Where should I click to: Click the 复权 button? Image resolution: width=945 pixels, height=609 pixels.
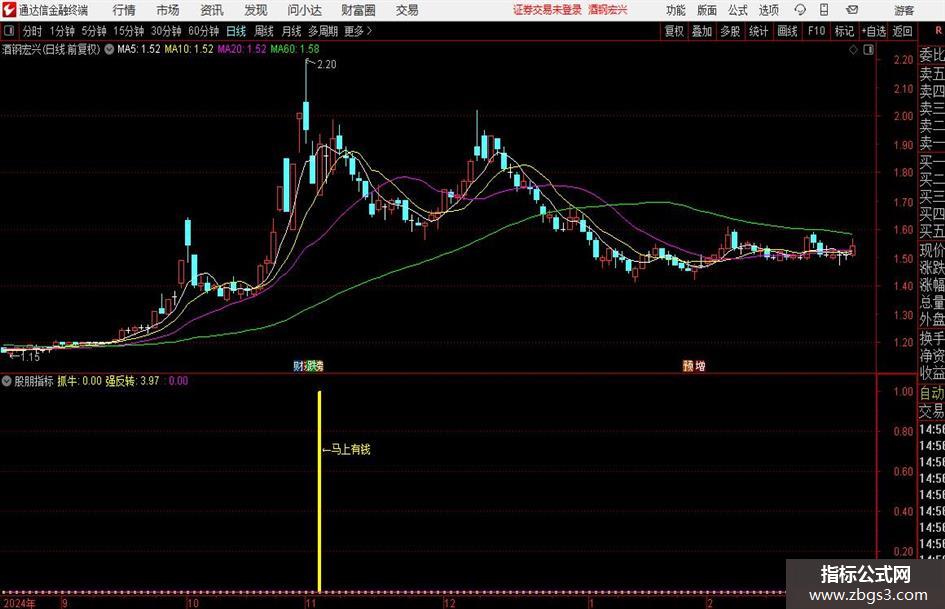point(674,31)
